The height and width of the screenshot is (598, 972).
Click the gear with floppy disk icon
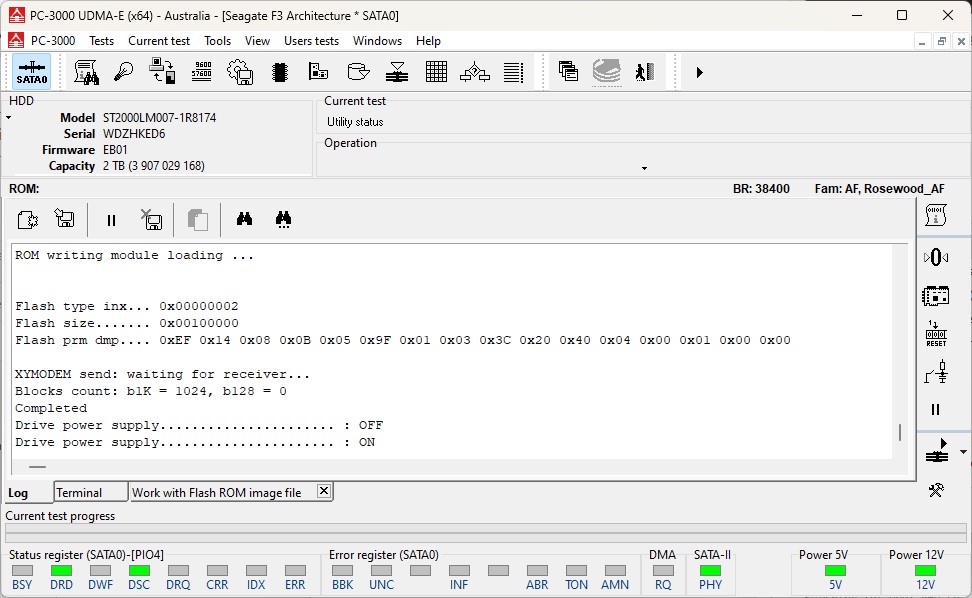240,72
